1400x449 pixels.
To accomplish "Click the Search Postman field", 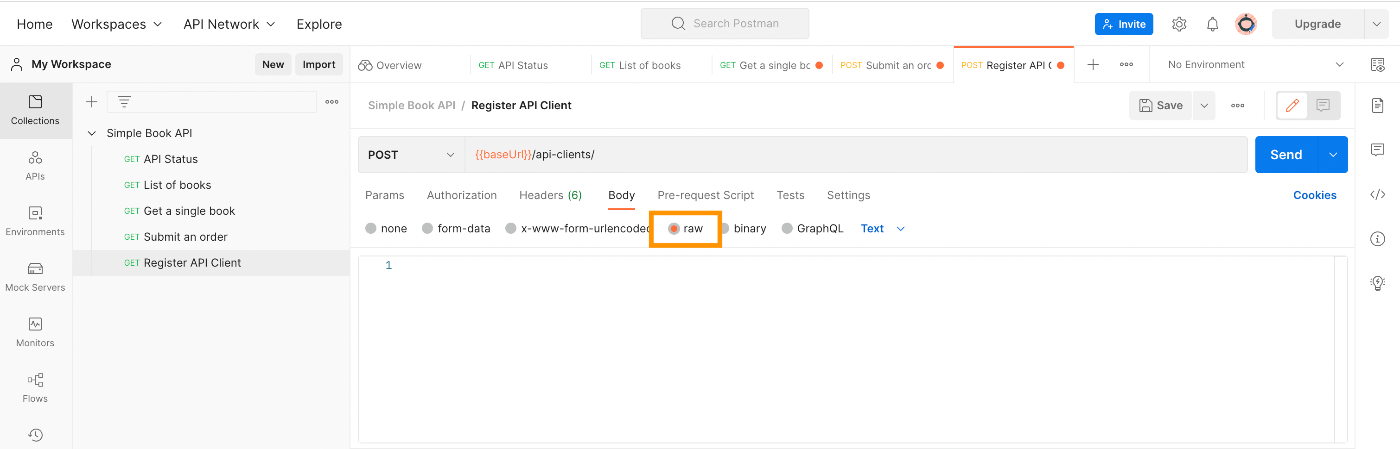I will [725, 23].
